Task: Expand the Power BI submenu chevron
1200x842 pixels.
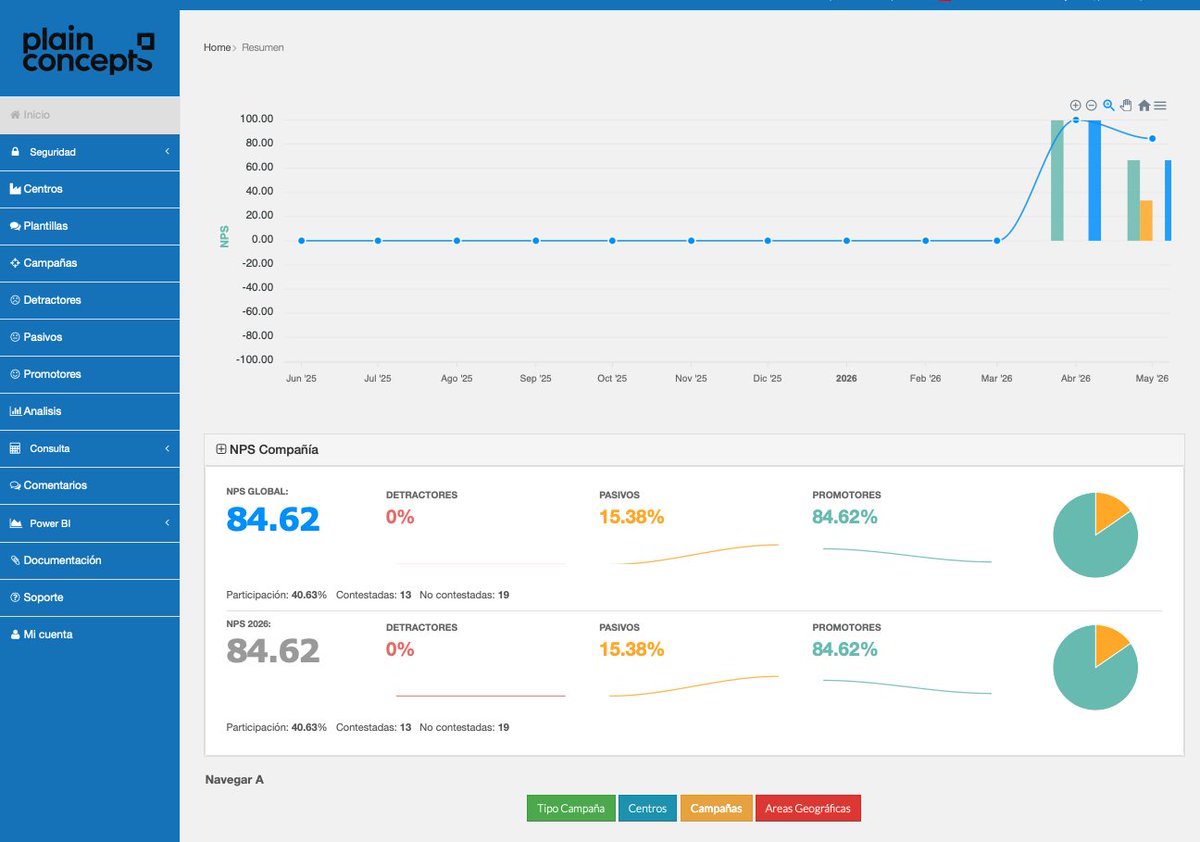Action: point(167,523)
